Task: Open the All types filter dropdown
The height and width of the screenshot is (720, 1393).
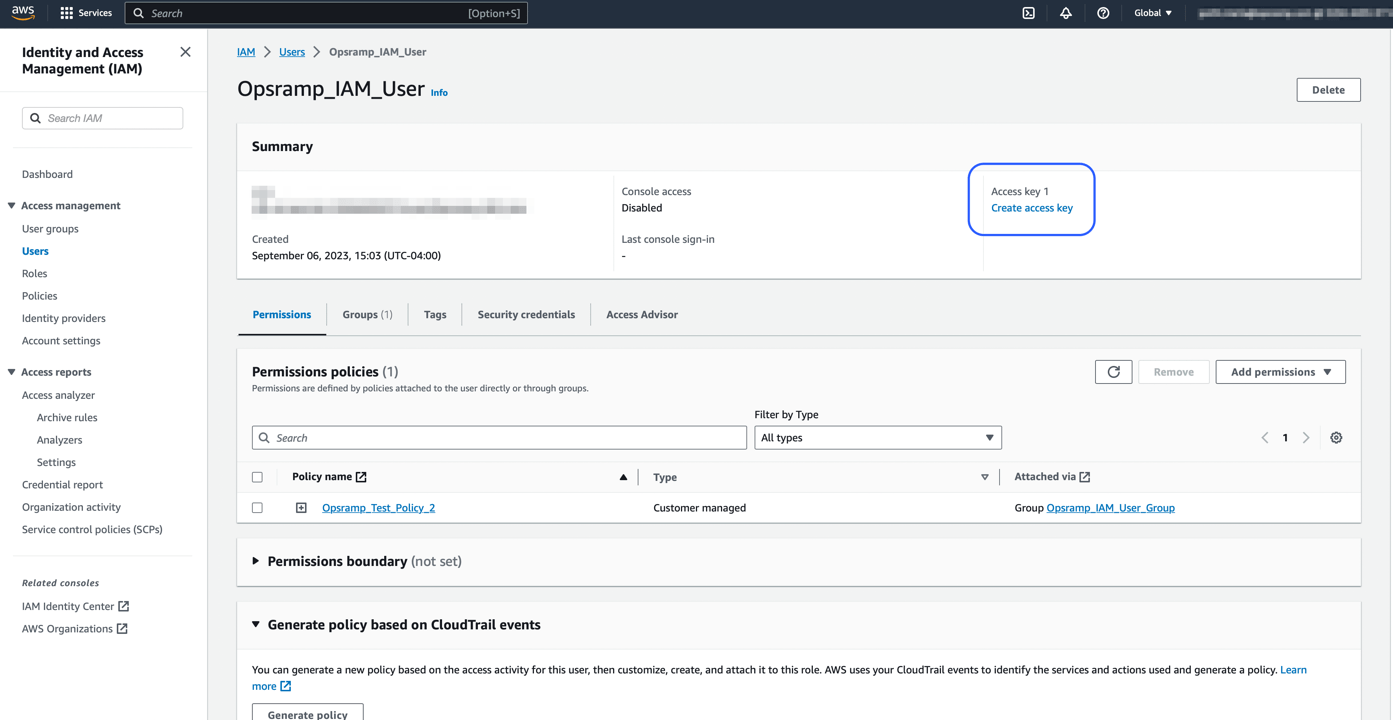Action: click(x=877, y=437)
